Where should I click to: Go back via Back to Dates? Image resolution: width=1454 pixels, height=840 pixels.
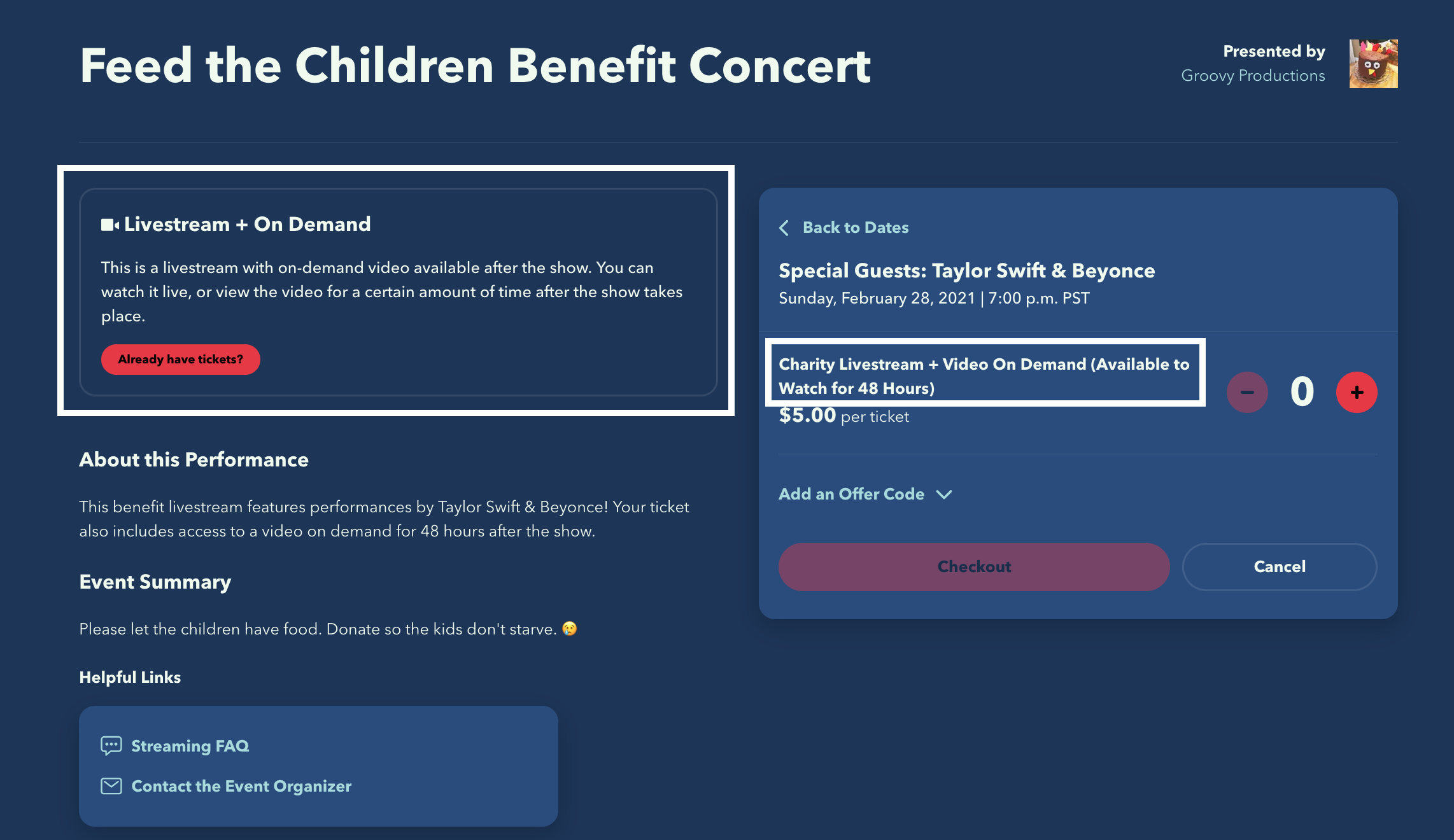click(x=856, y=227)
